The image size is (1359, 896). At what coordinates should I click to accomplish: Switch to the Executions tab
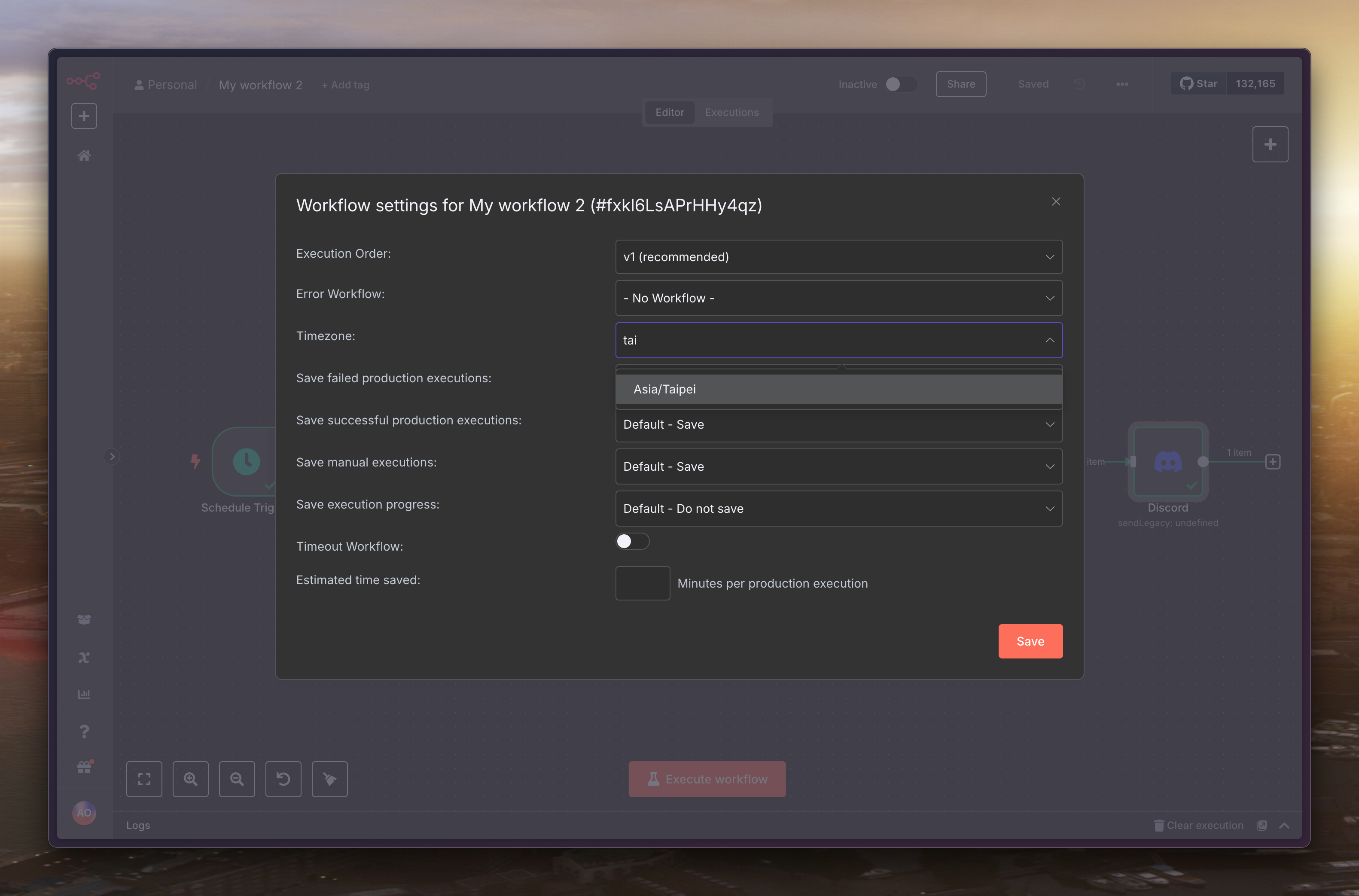pos(731,113)
